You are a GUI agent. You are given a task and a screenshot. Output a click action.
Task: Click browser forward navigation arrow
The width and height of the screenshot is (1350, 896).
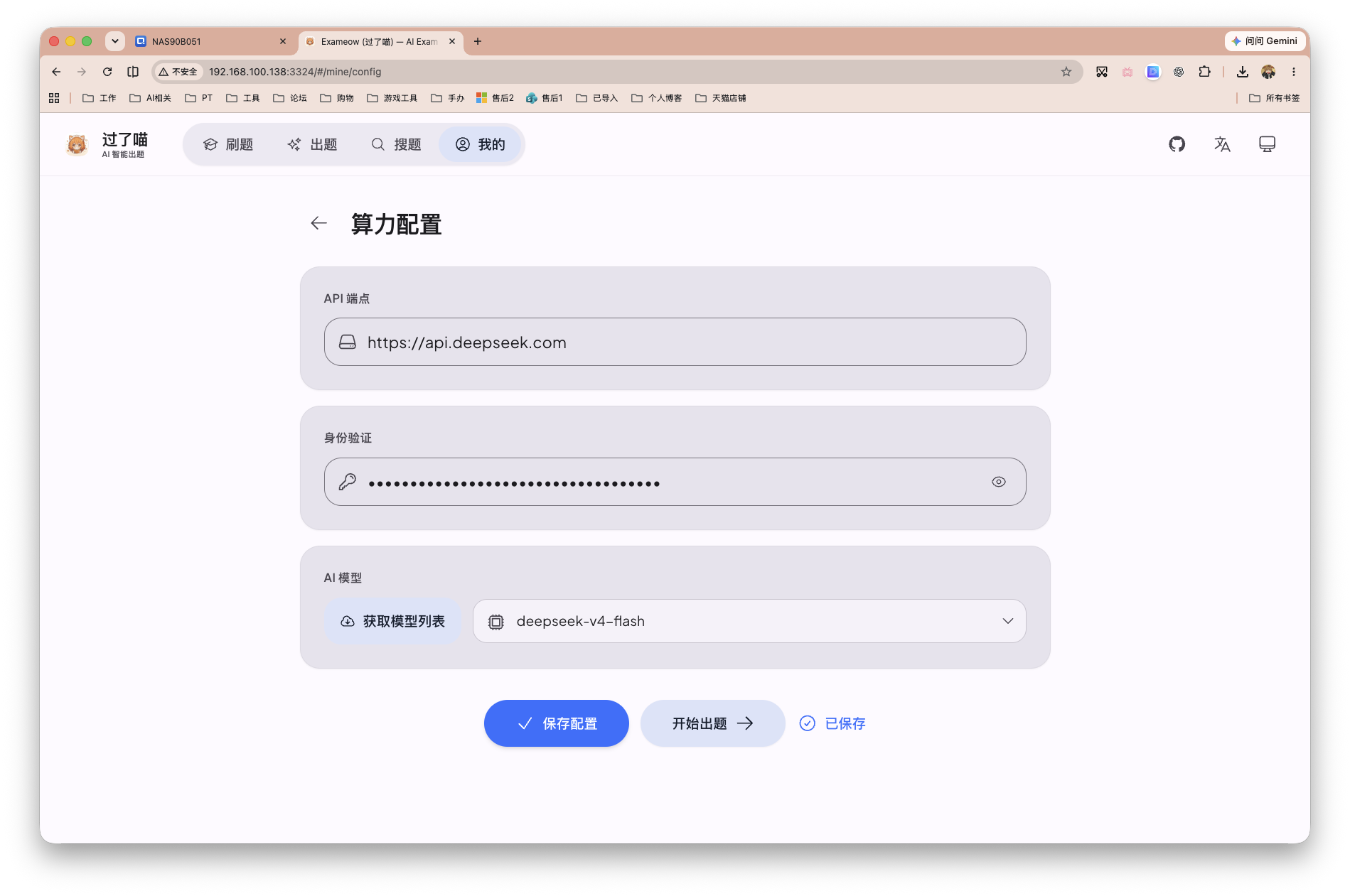[x=82, y=72]
